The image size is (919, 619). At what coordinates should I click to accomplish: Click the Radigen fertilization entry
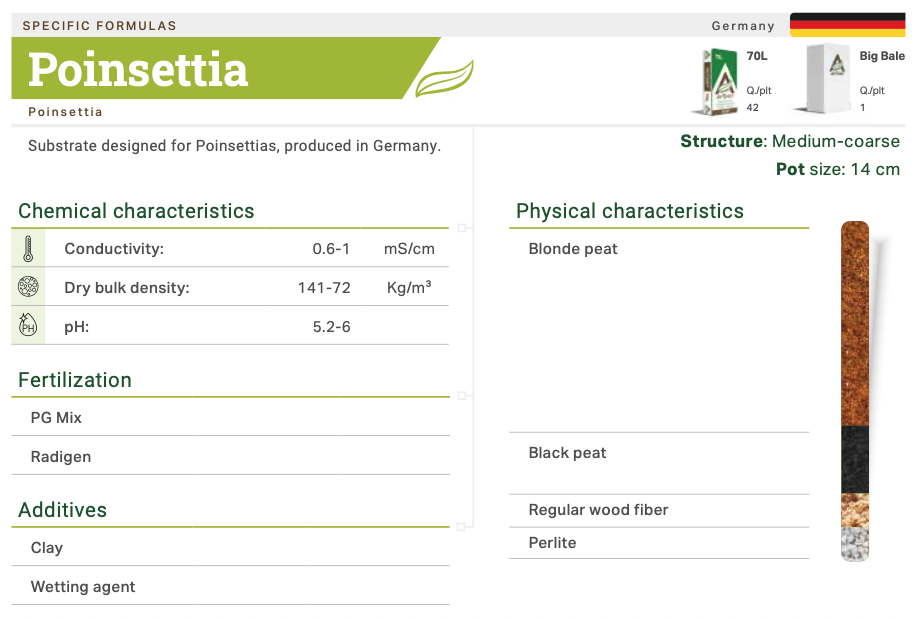pyautogui.click(x=61, y=457)
